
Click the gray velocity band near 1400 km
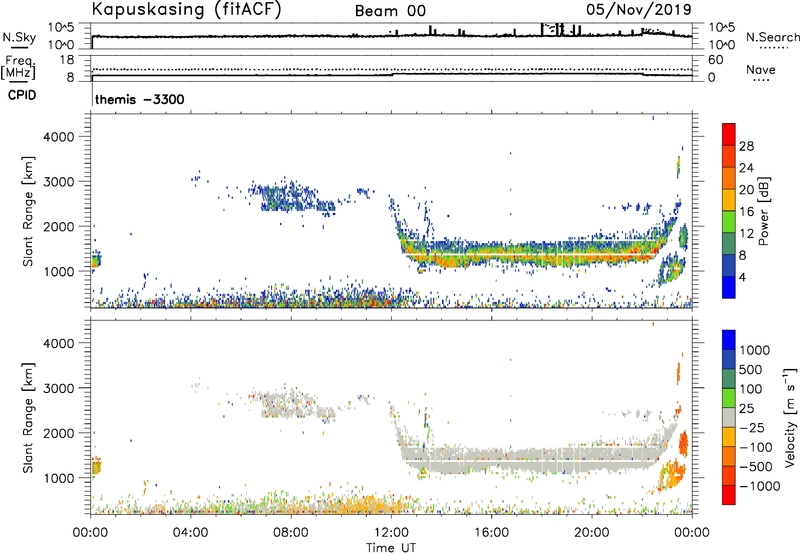pyautogui.click(x=531, y=459)
